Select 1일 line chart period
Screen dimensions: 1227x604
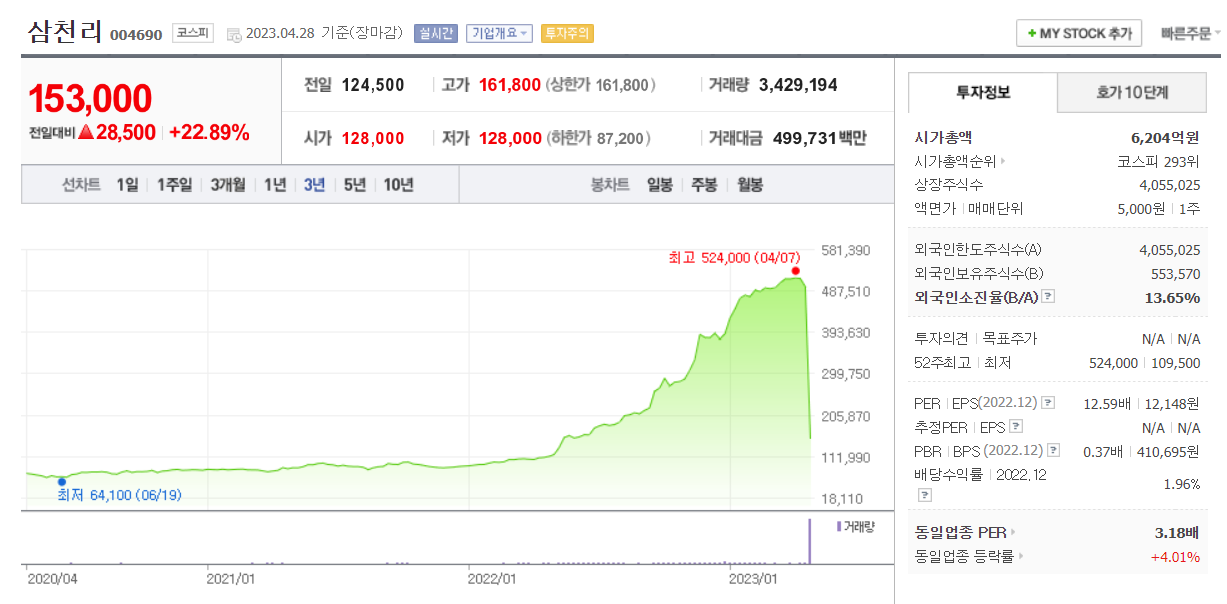(127, 184)
